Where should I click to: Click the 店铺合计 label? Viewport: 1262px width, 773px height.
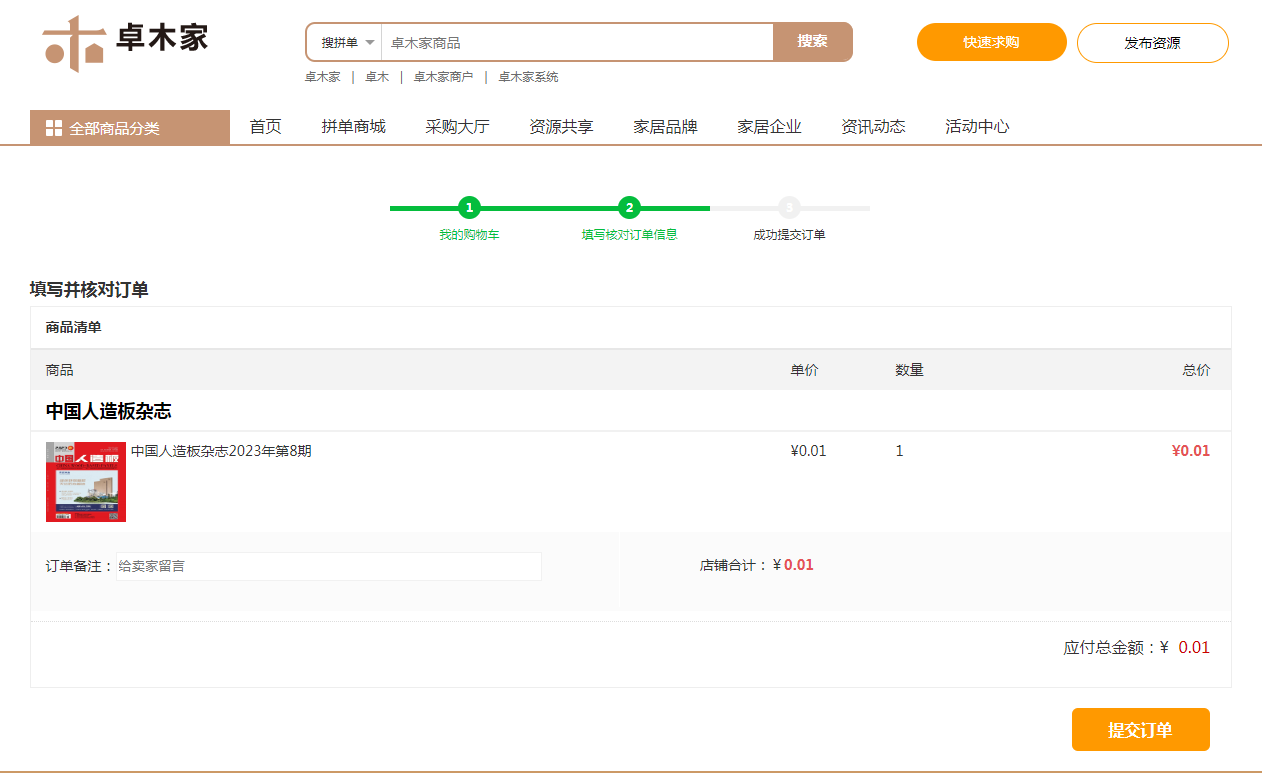[x=734, y=565]
